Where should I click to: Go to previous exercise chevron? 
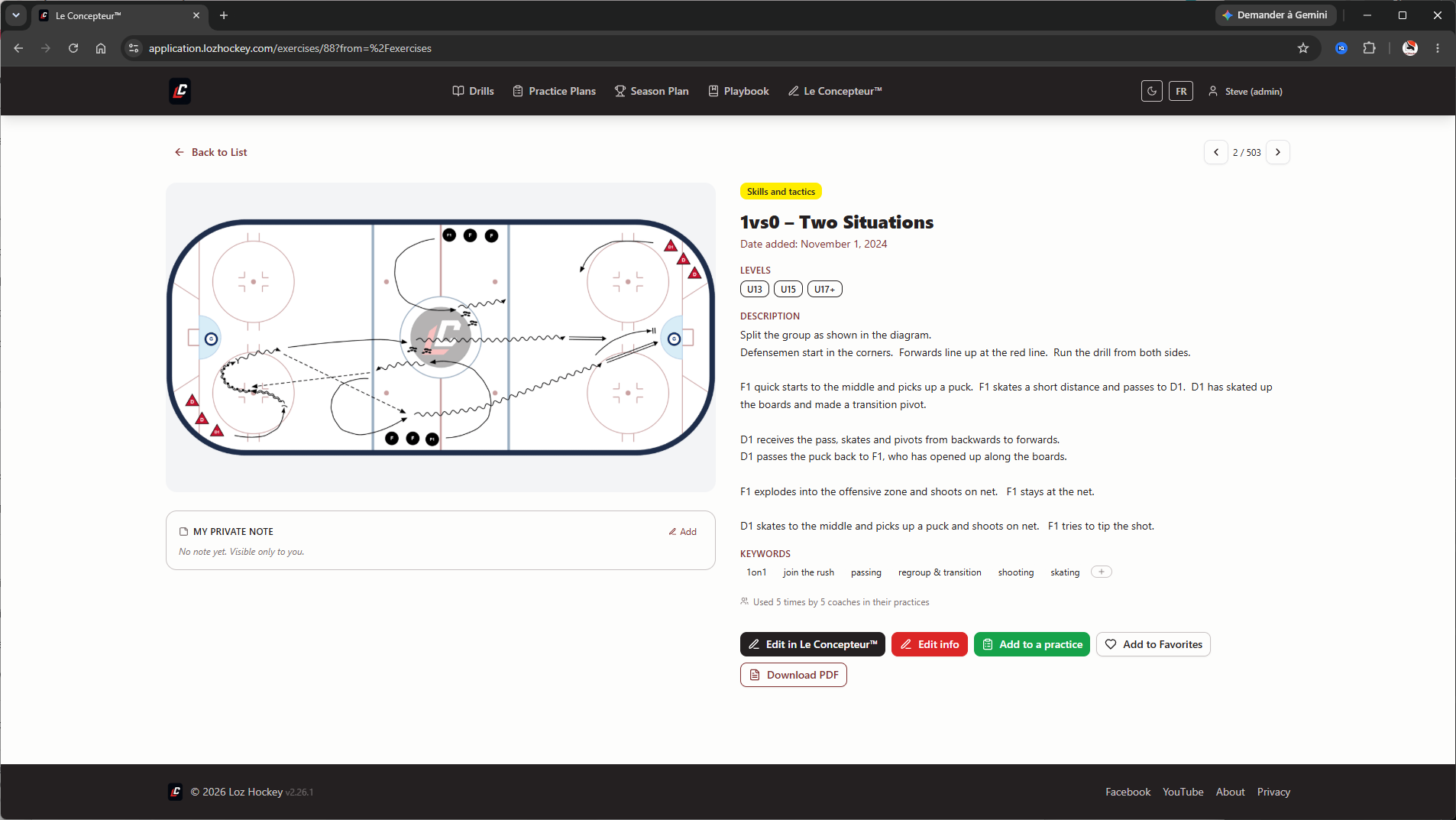coord(1216,152)
